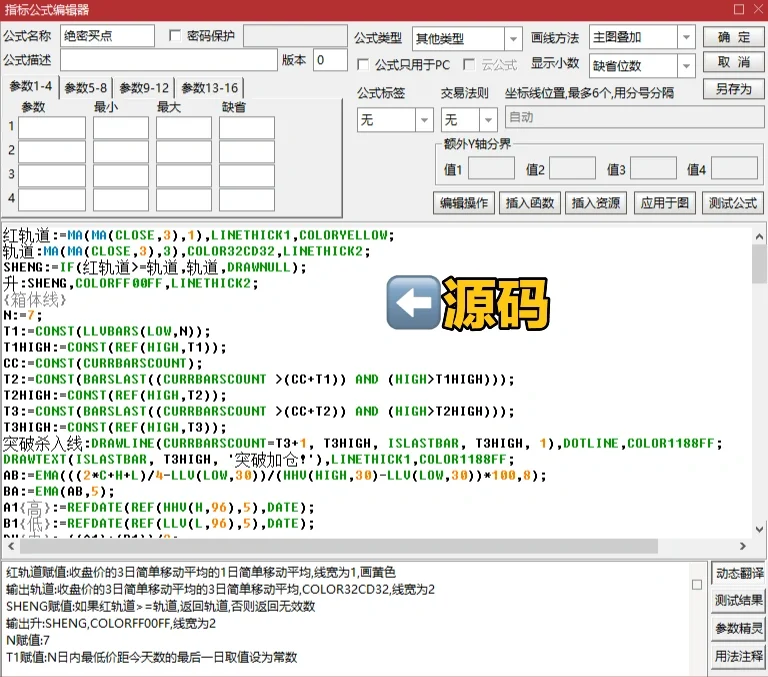Maximize the 指标公式编辑器 window

(739, 9)
